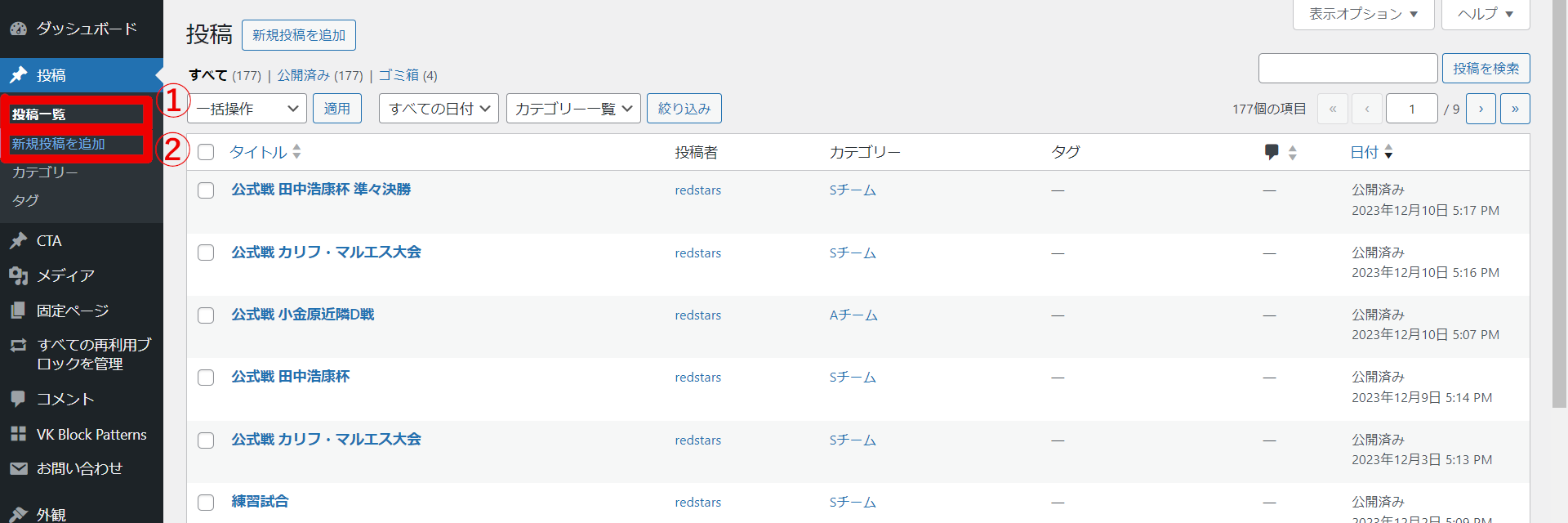This screenshot has height=523, width=1568.
Task: Select the checkbox for 公式戦 小金原近隣D戦
Action: pyautogui.click(x=206, y=315)
